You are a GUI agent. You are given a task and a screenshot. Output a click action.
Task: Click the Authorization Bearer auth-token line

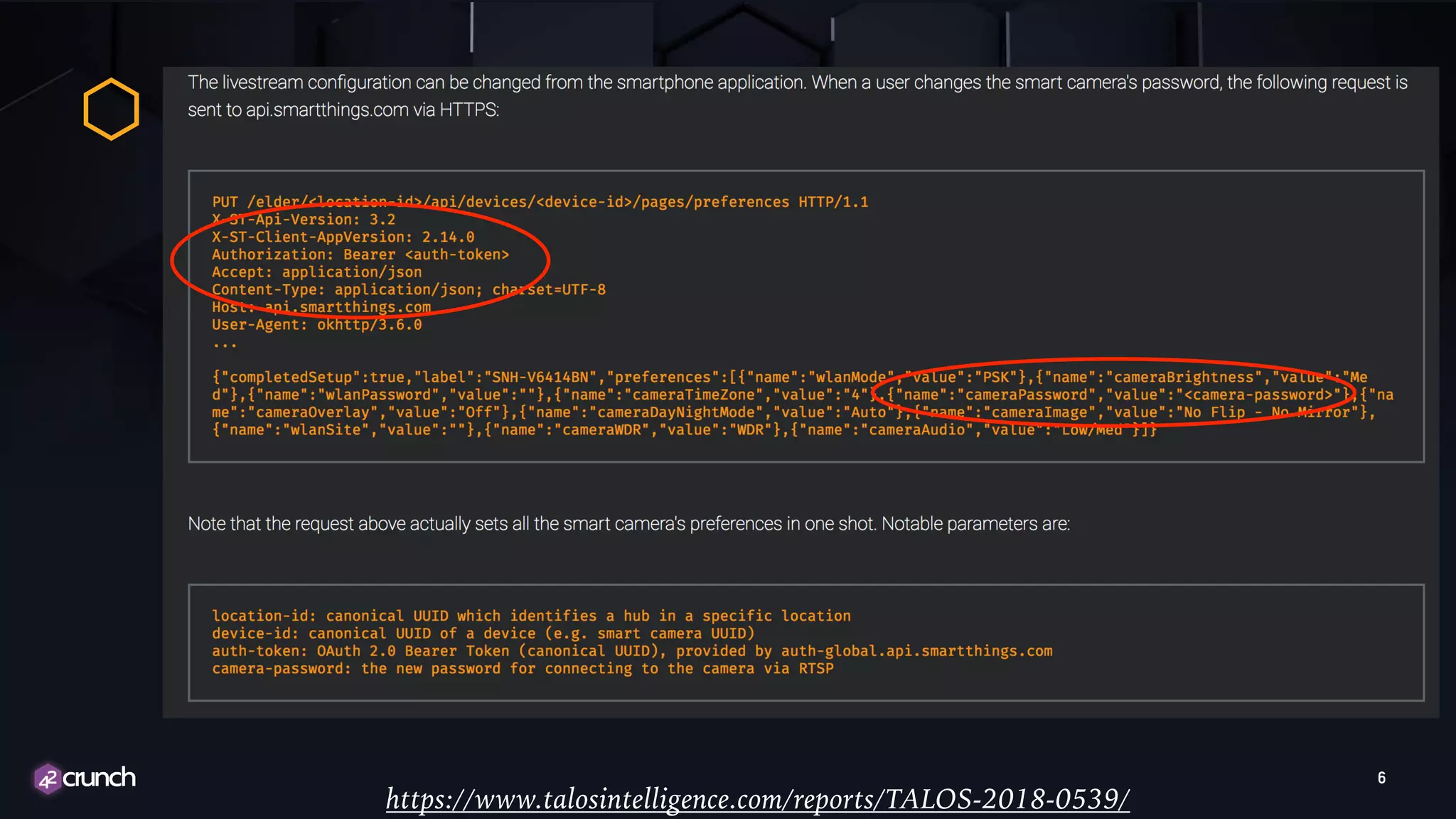coord(360,255)
